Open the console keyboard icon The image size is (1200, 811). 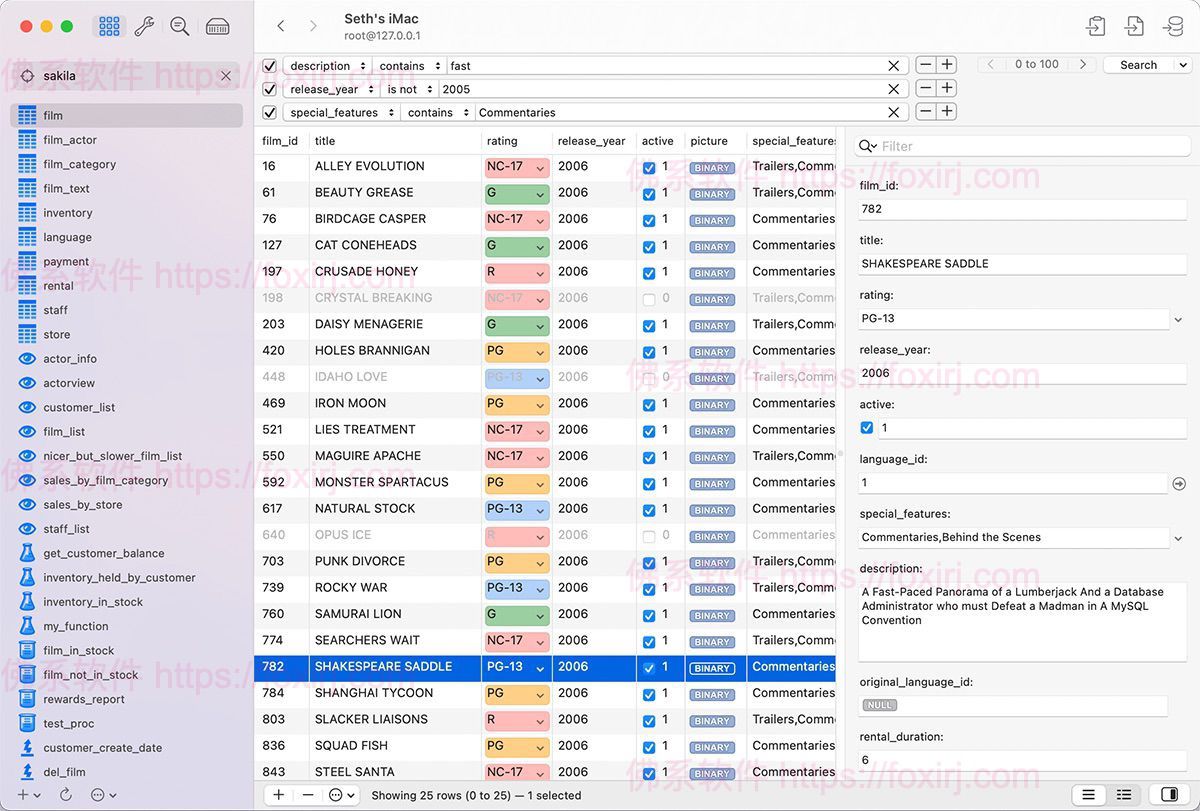(x=217, y=27)
